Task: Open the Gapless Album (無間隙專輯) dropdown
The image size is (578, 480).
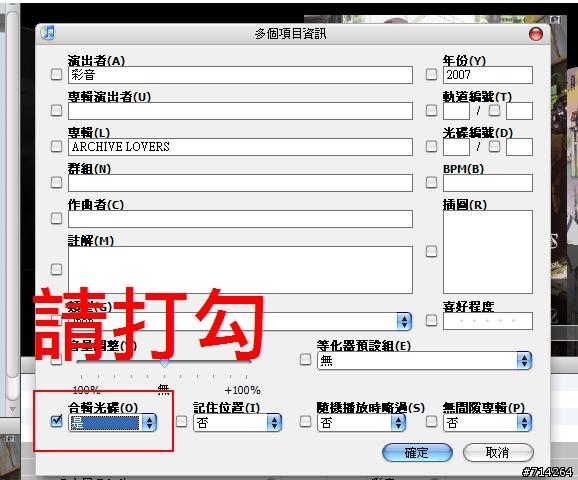Action: click(x=487, y=422)
